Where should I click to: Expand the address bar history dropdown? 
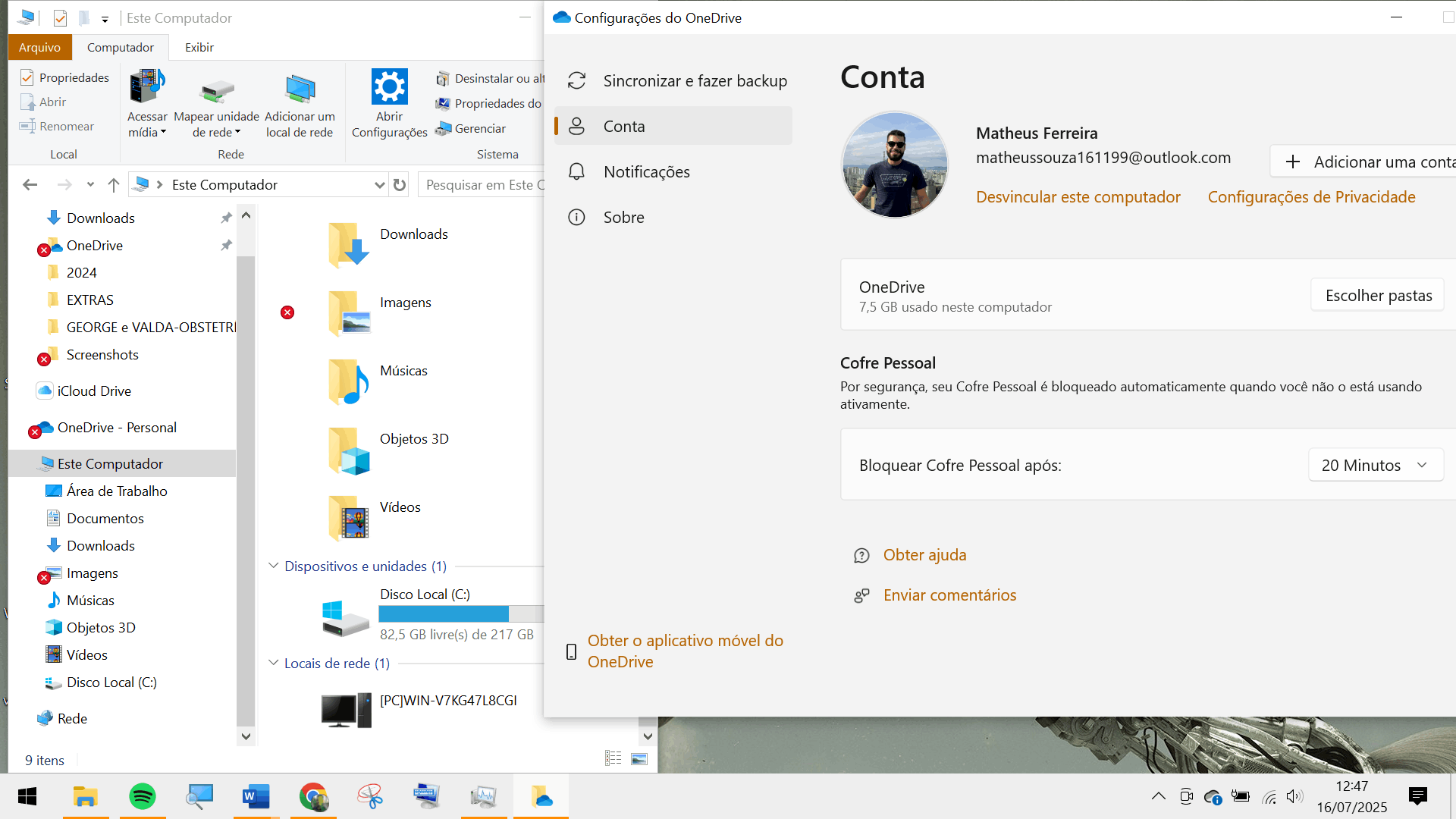coord(380,184)
